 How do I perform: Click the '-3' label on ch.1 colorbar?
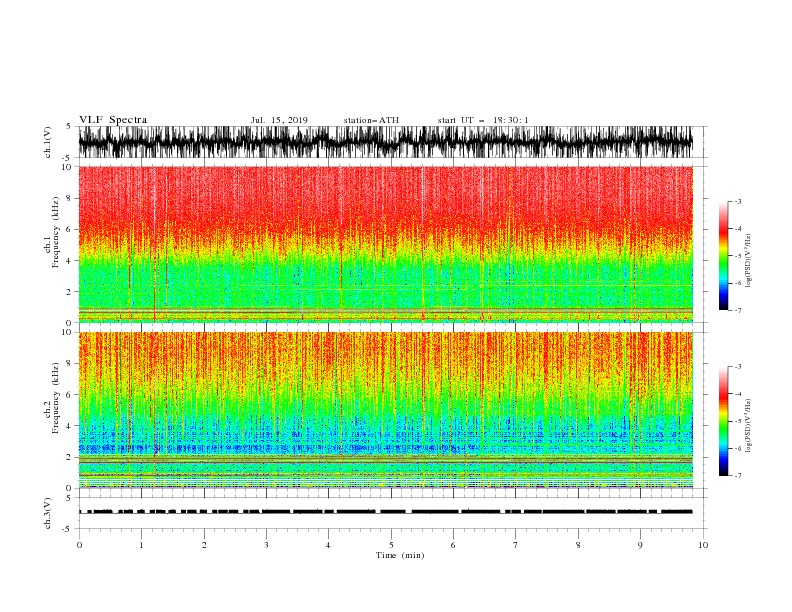(737, 201)
